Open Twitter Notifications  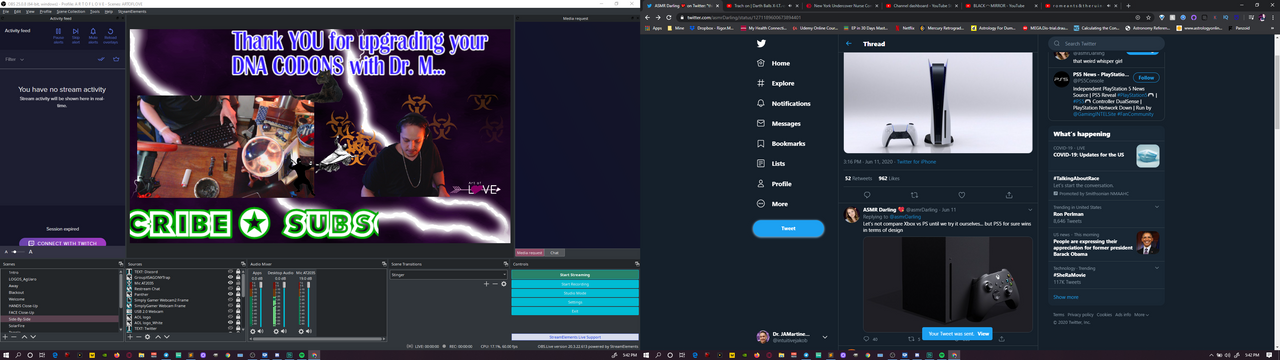(x=785, y=103)
